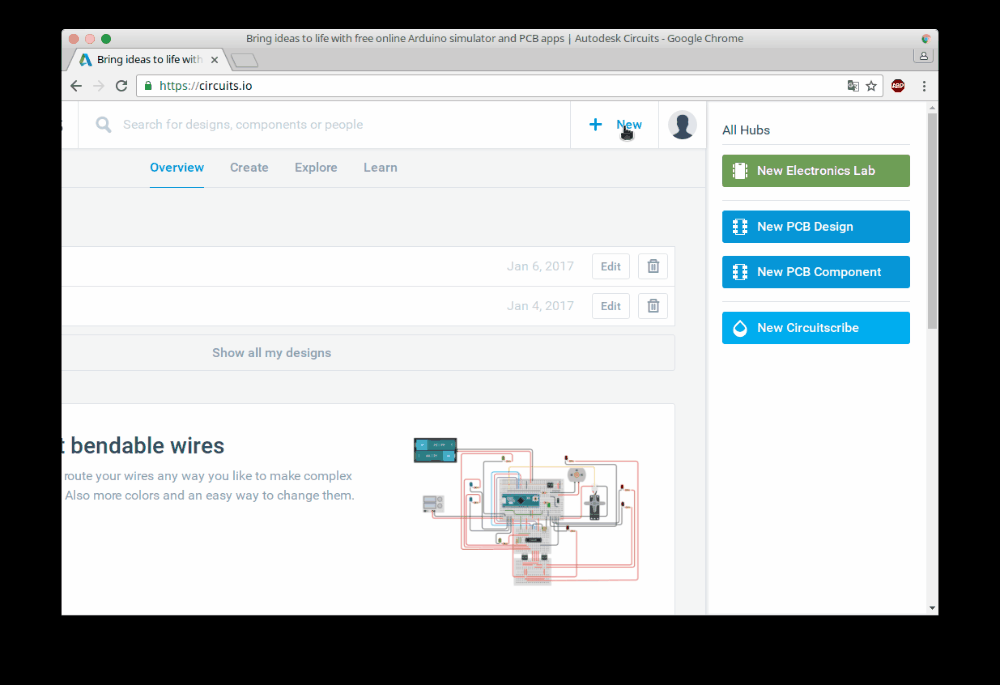Viewport: 1000px width, 685px height.
Task: Create a New PCB Design
Action: point(816,227)
